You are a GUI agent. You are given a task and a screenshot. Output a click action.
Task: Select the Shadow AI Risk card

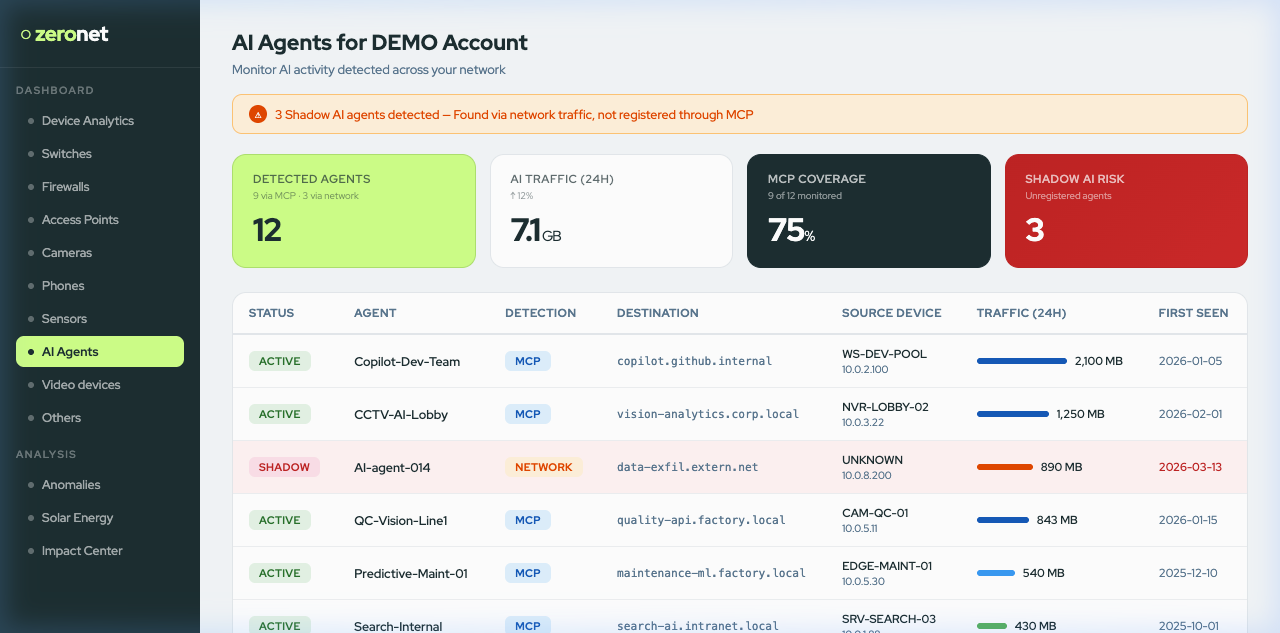(x=1126, y=211)
